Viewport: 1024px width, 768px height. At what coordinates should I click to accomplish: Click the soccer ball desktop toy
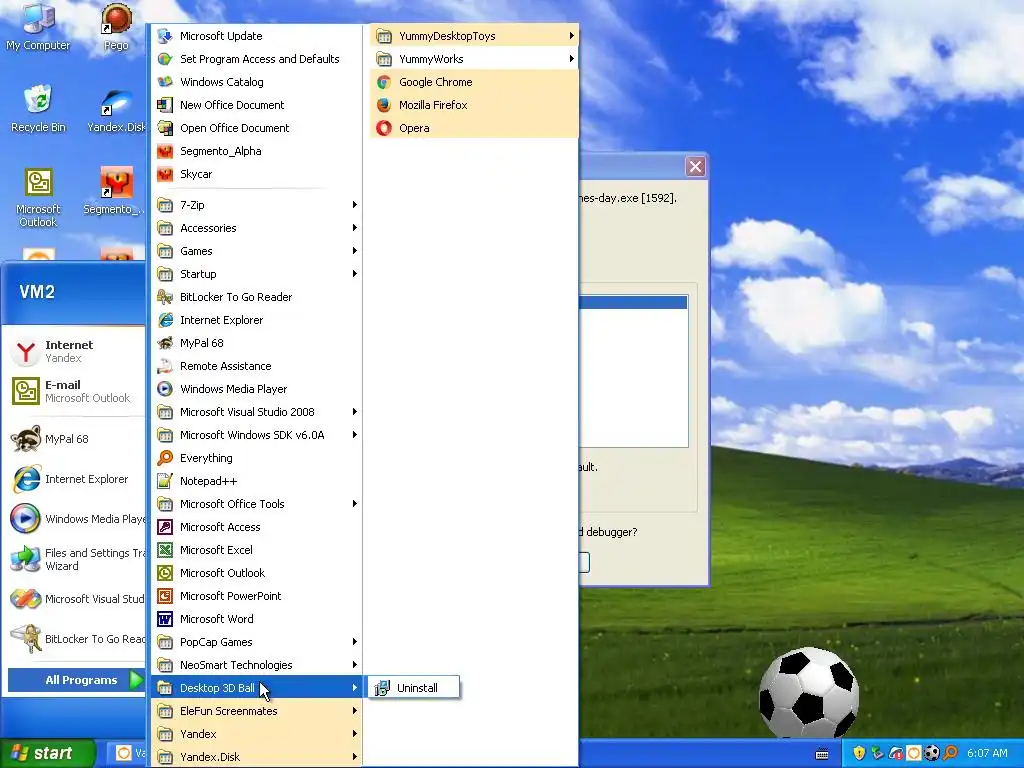tap(808, 692)
